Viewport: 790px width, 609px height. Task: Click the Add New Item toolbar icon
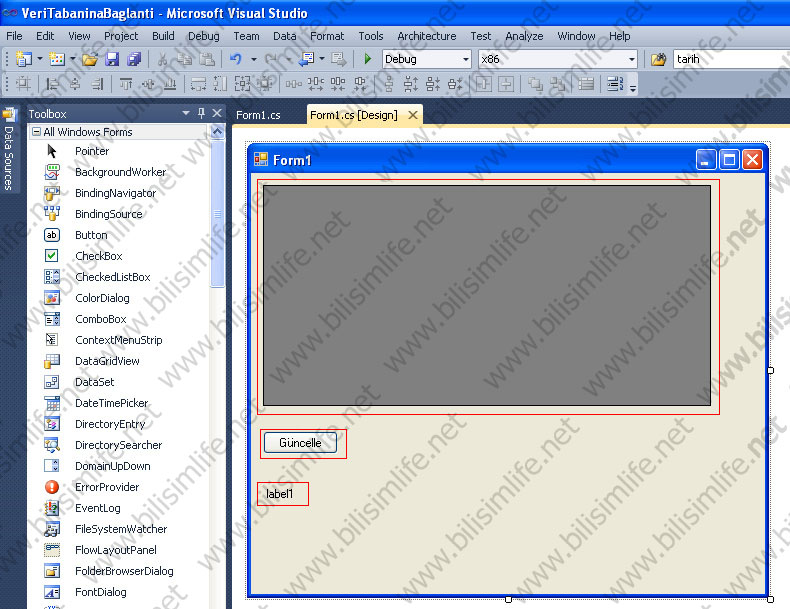pos(56,59)
